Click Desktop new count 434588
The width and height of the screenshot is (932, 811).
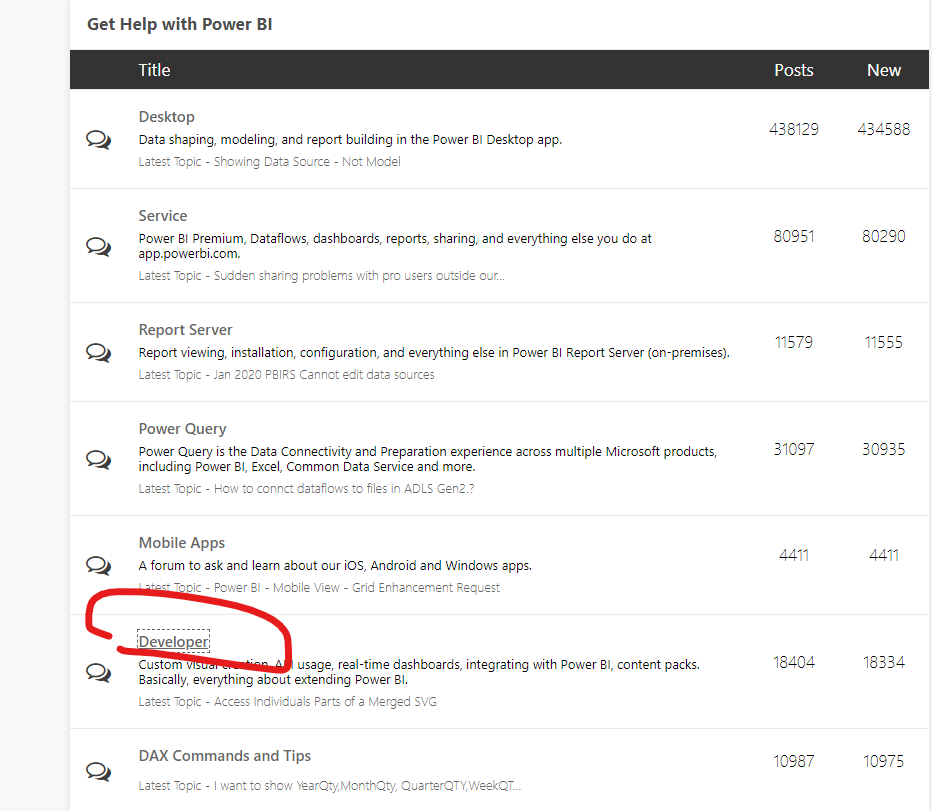[884, 129]
